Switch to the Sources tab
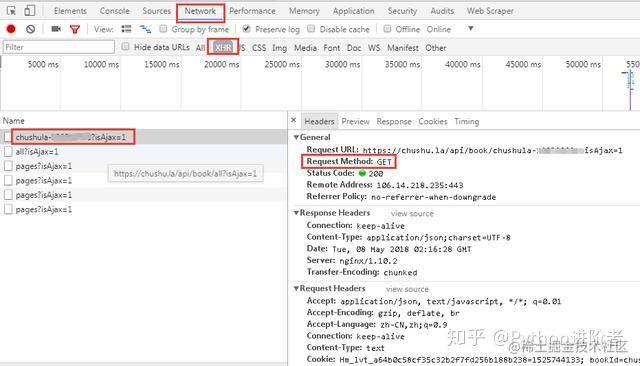This screenshot has width=640, height=366. click(x=156, y=11)
